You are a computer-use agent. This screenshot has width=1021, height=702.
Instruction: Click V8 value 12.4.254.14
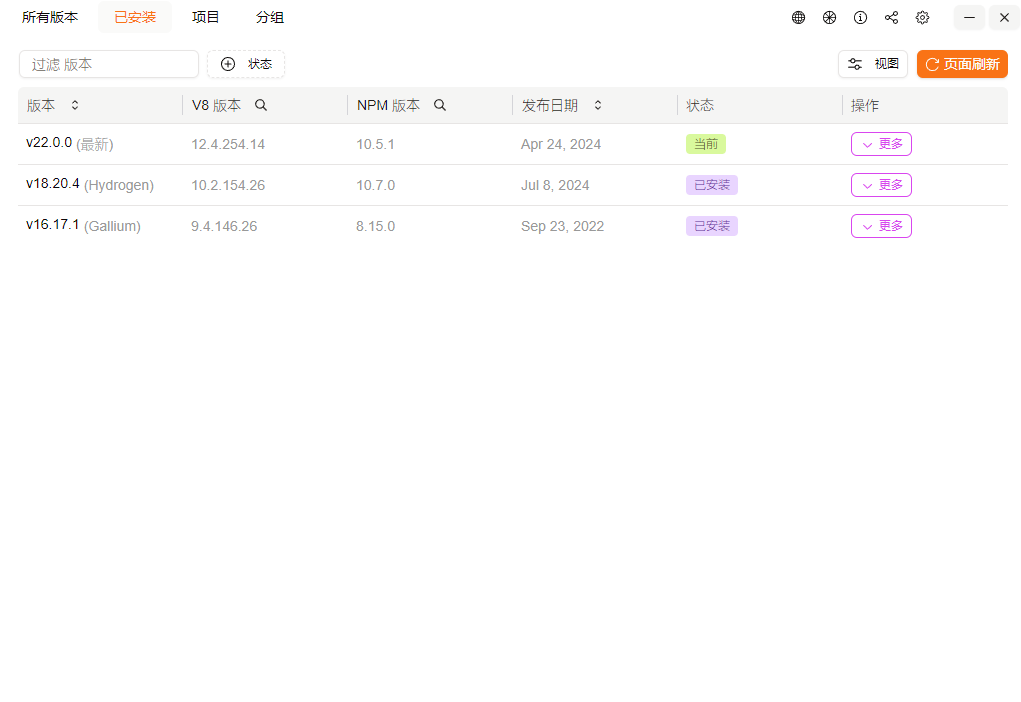click(228, 145)
